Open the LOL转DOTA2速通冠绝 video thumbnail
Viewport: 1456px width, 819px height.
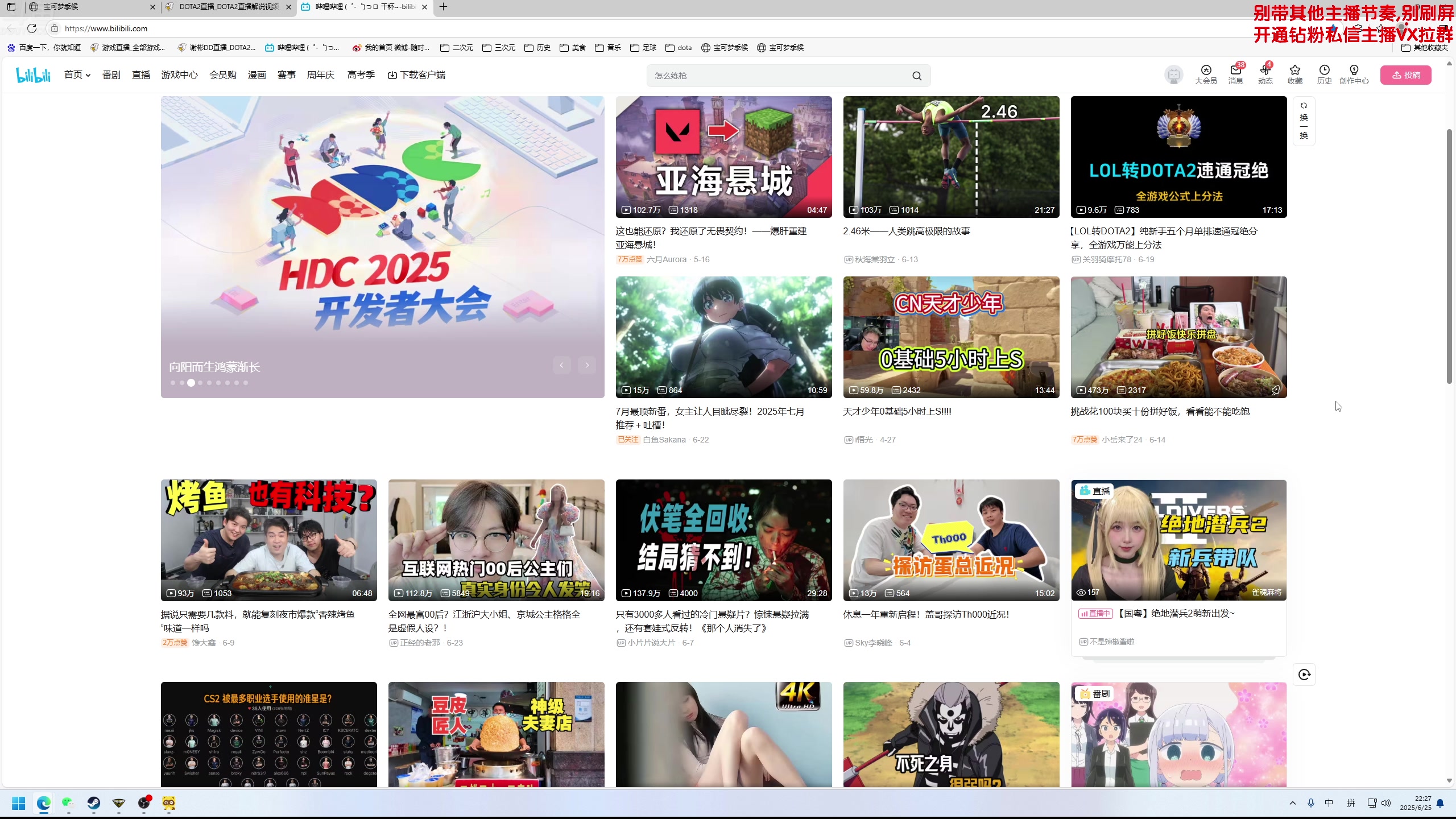[x=1178, y=156]
